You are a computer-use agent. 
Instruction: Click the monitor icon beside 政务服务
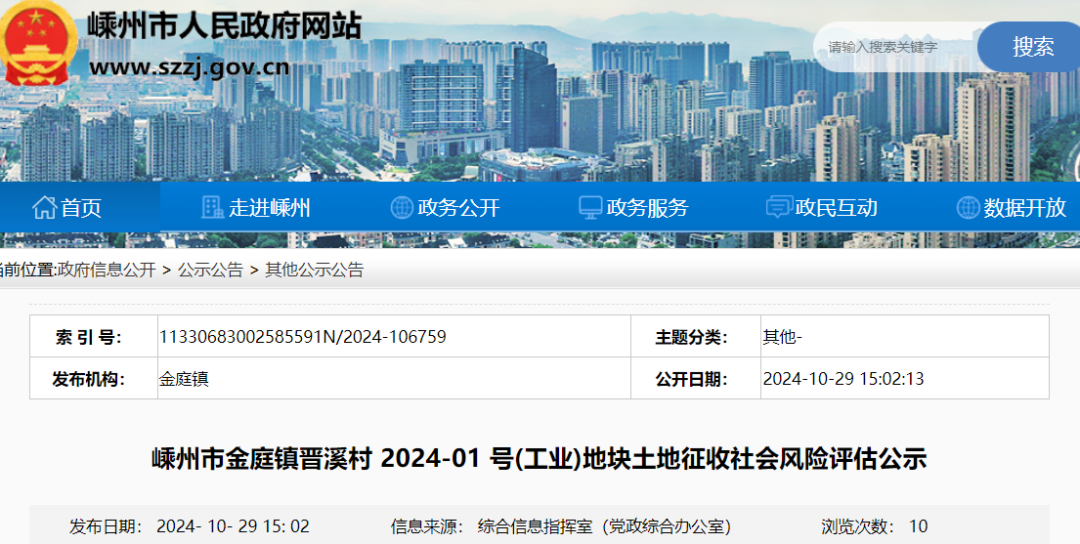tap(590, 208)
